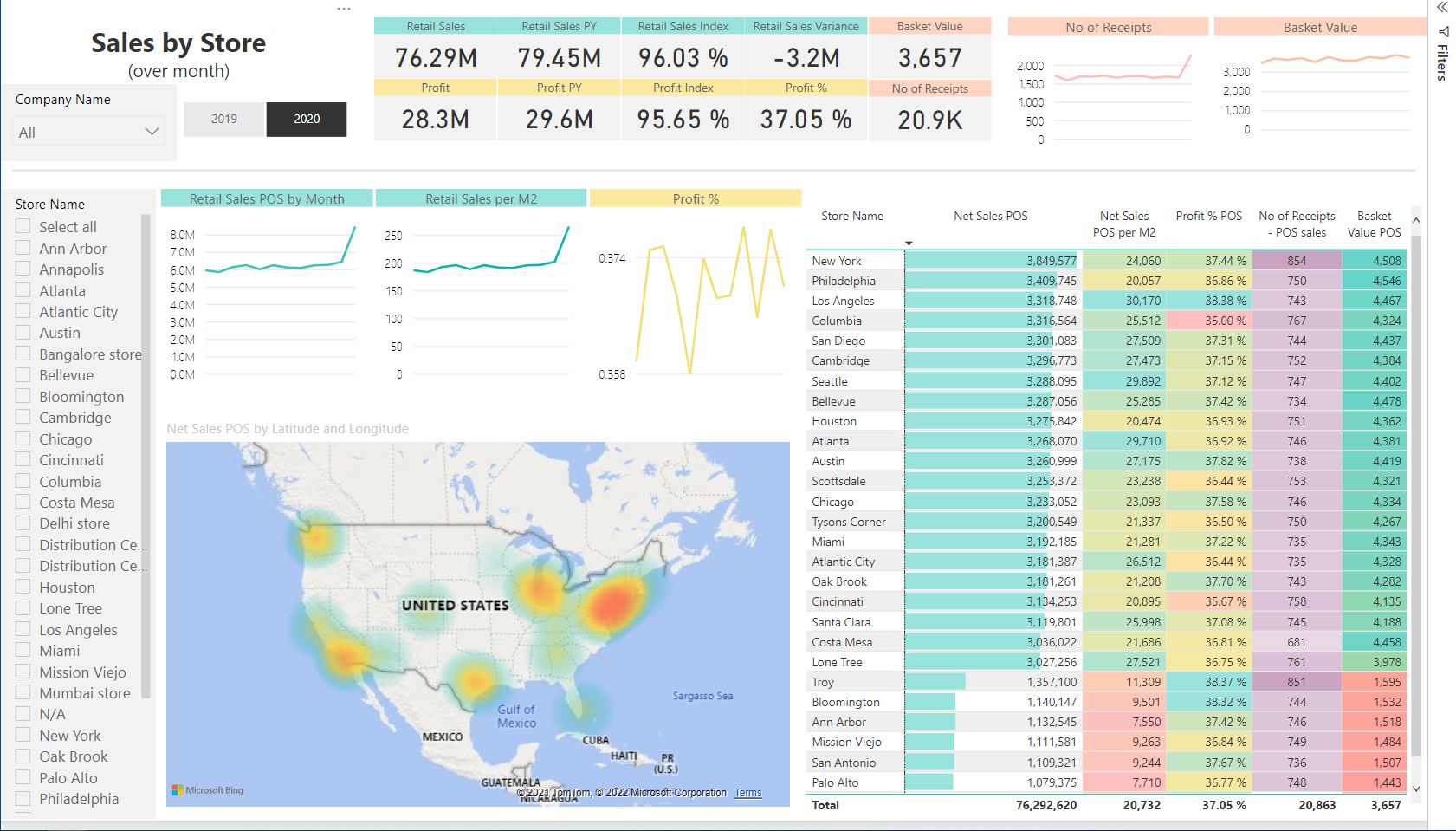The height and width of the screenshot is (831, 1456).
Task: Click the Net Sales POS sort arrow
Action: click(909, 243)
